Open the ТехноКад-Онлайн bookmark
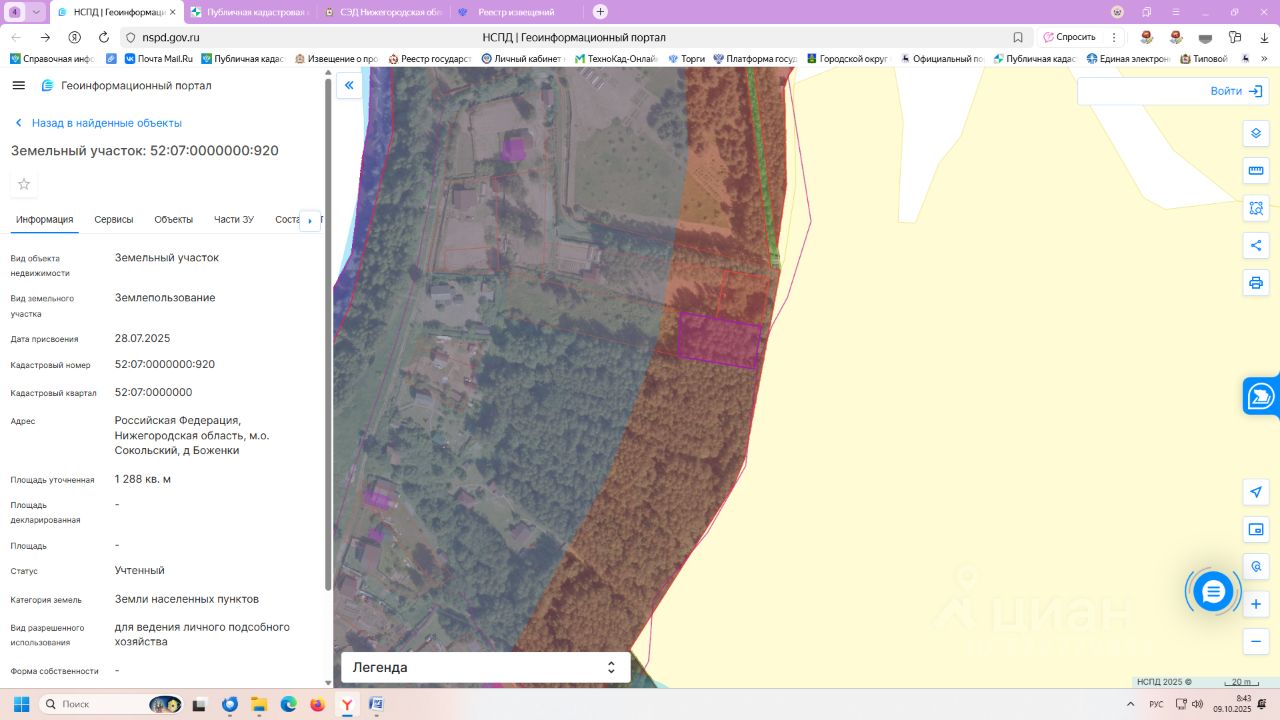1280x720 pixels. click(618, 59)
